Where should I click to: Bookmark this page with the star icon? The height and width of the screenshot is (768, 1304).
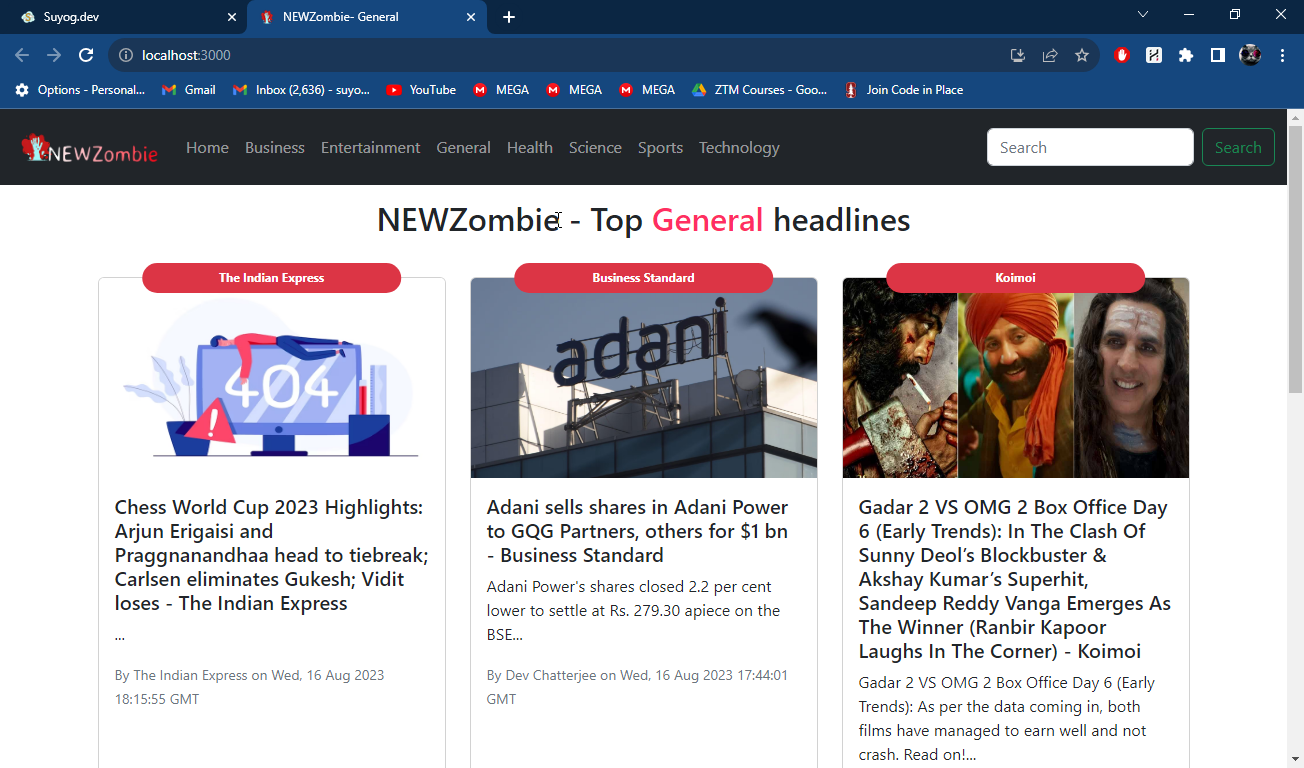point(1082,55)
